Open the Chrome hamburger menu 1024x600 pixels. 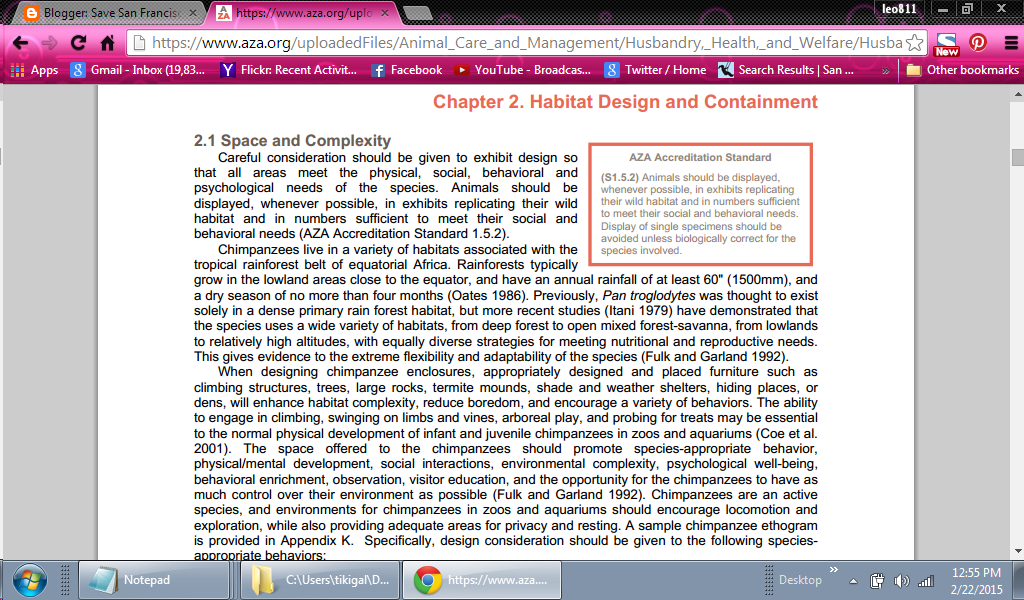(x=1010, y=43)
